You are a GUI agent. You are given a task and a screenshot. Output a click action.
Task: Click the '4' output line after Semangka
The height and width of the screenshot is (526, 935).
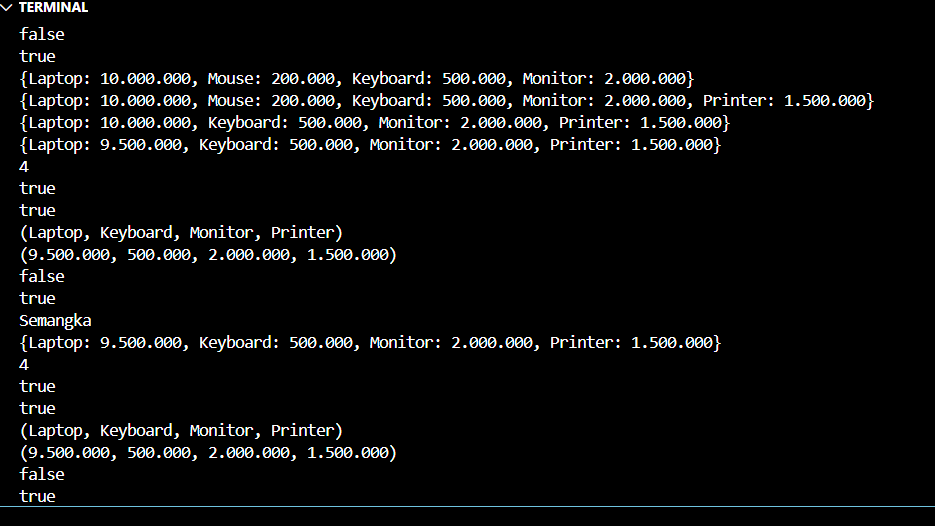tap(24, 364)
